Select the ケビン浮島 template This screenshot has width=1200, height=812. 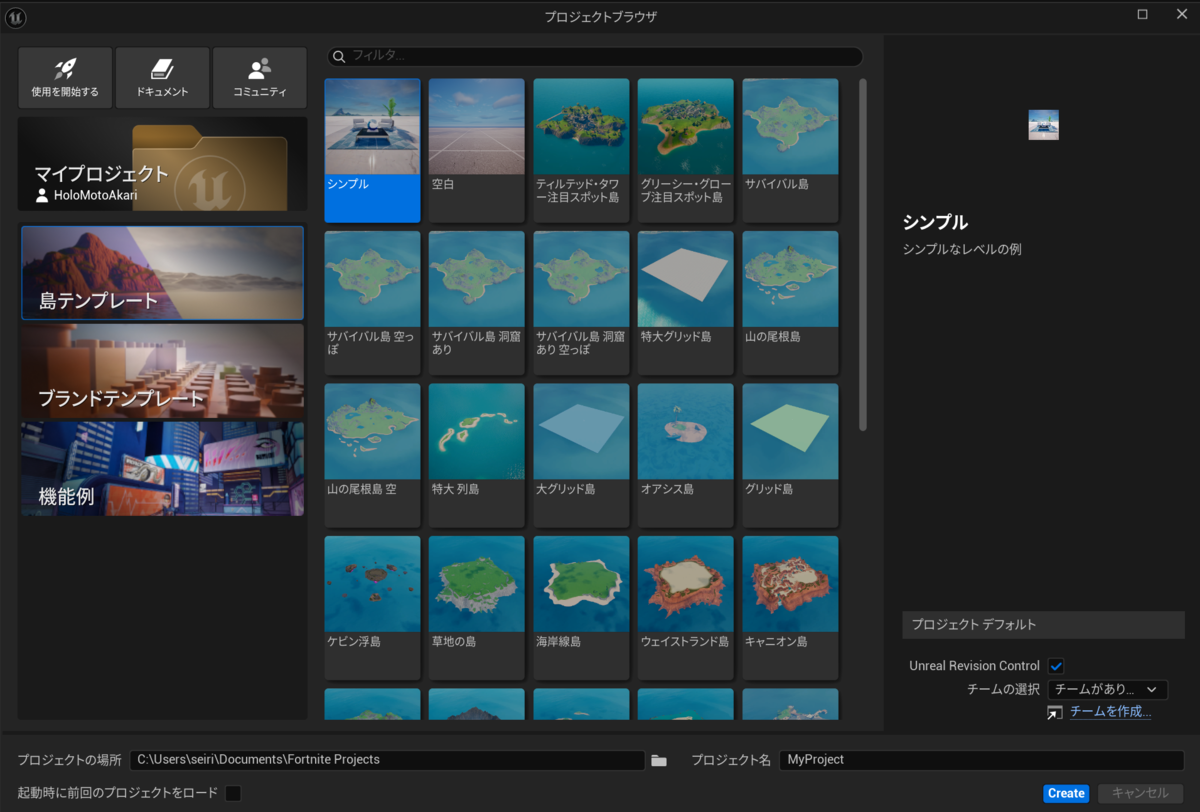[372, 608]
